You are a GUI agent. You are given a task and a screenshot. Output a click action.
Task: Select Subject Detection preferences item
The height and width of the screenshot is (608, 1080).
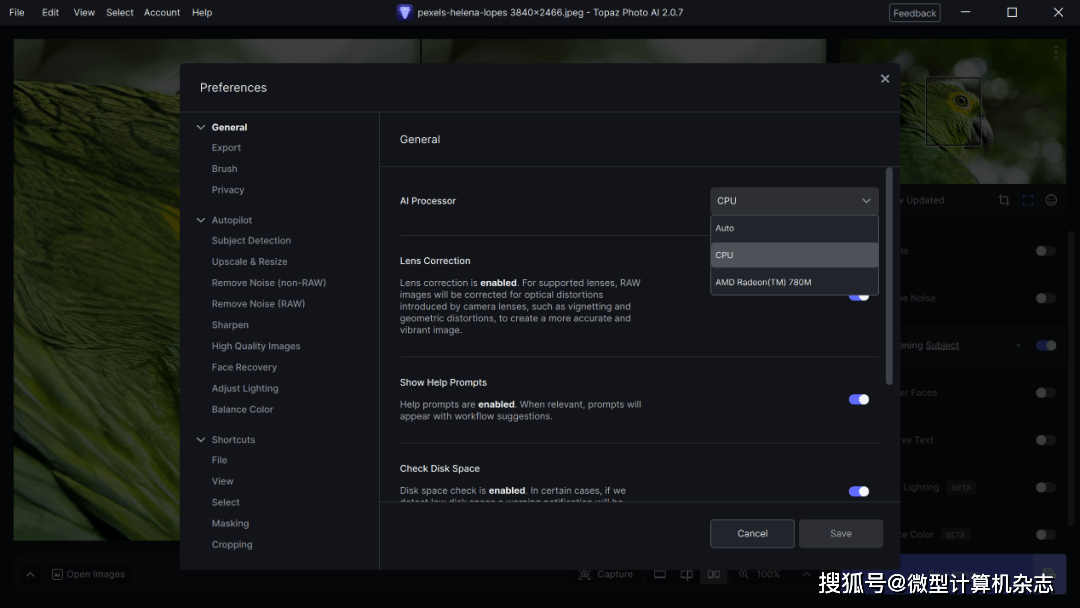pos(251,241)
